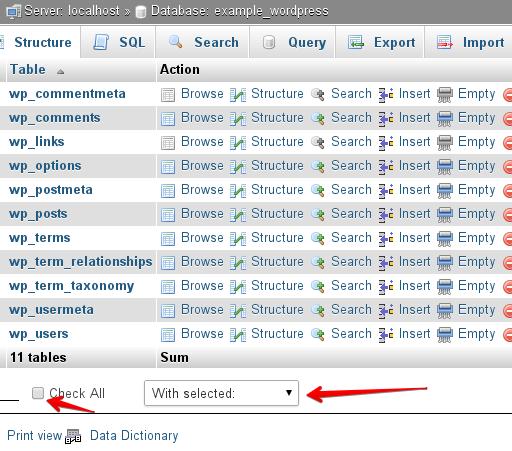512x451 pixels.
Task: Click the Browse icon for wp_commentmeta
Action: tap(168, 95)
